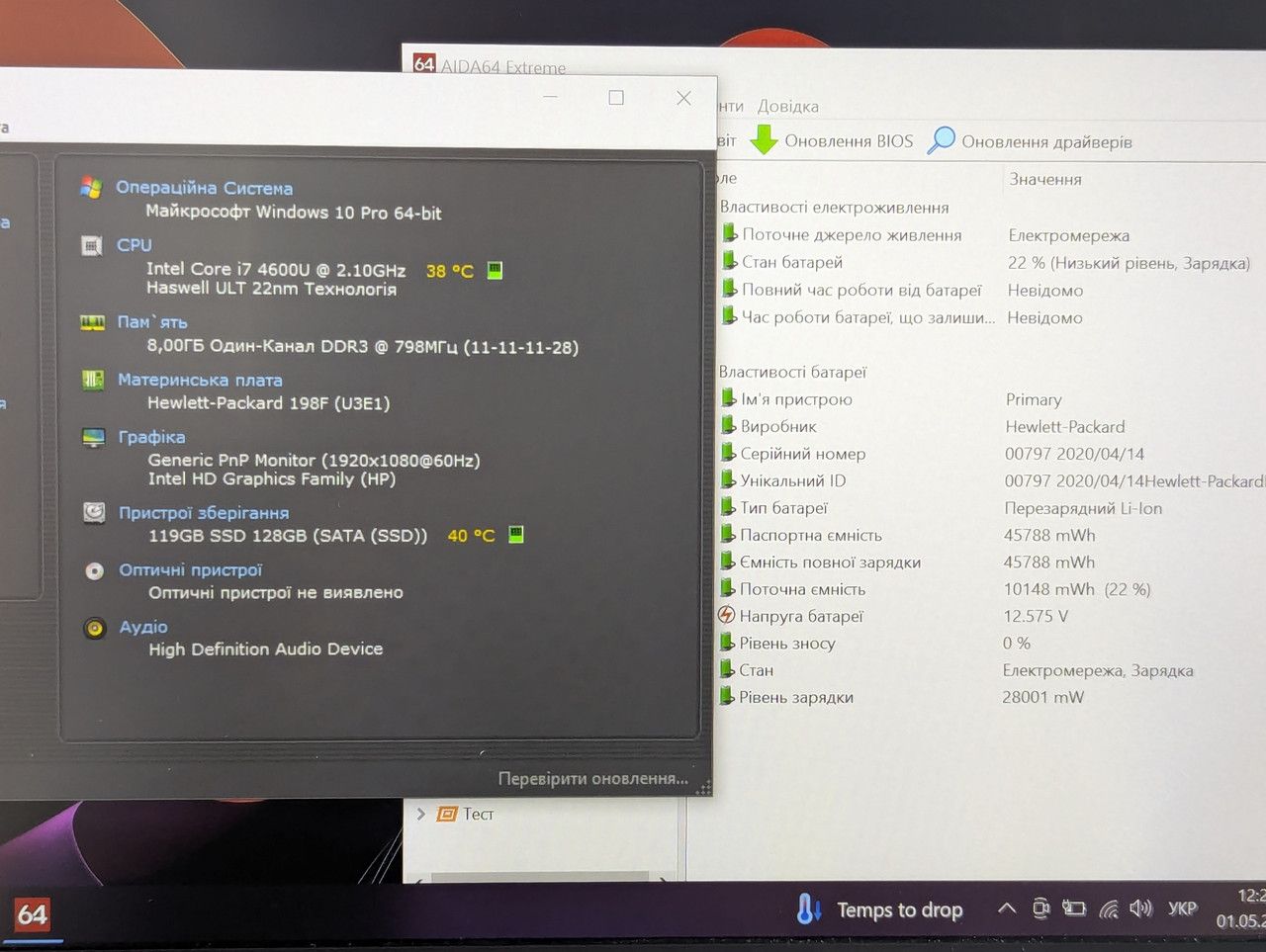Click the Графіка monitor icon
This screenshot has height=952, width=1266.
(x=93, y=437)
